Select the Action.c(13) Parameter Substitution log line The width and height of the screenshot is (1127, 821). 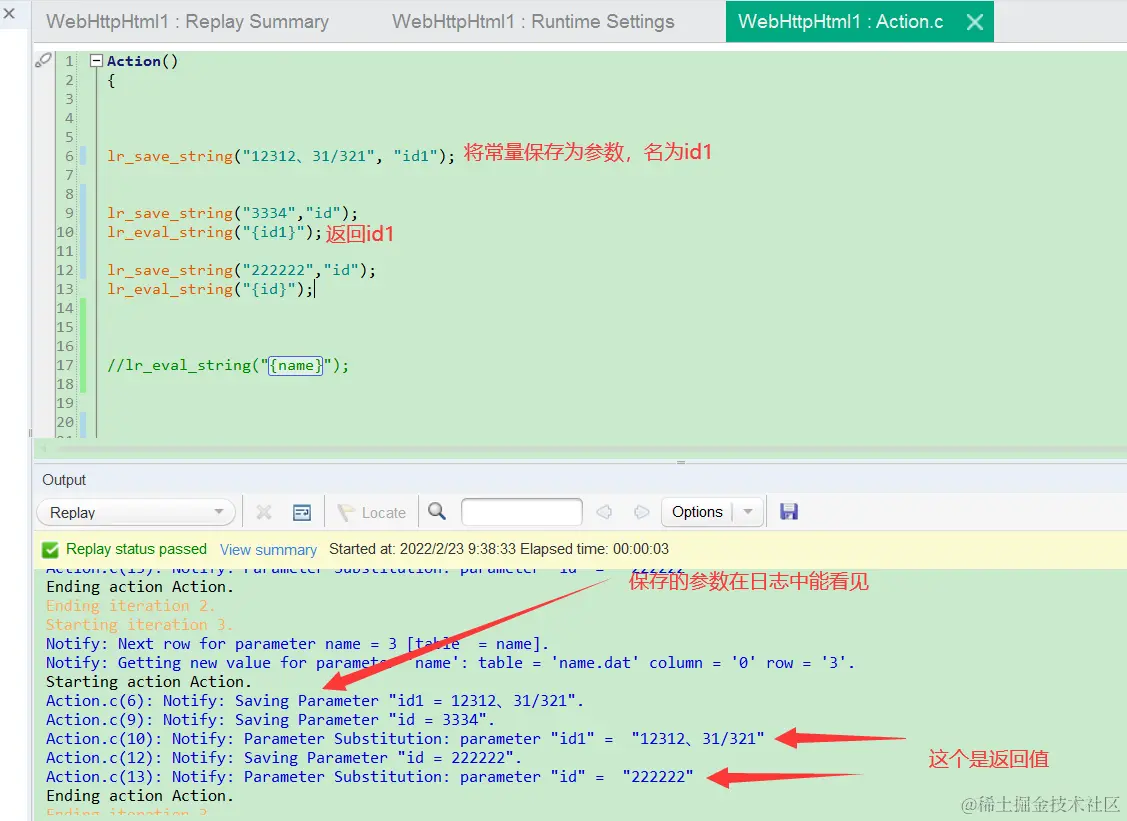tap(369, 777)
